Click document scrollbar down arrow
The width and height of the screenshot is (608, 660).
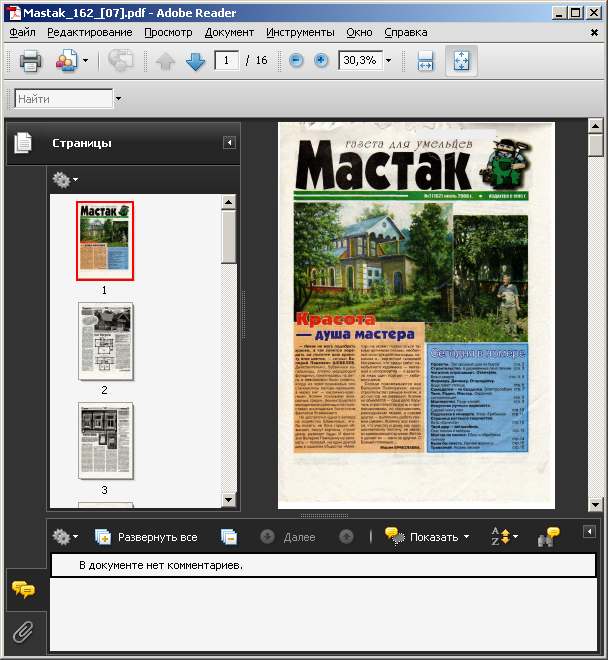click(595, 504)
